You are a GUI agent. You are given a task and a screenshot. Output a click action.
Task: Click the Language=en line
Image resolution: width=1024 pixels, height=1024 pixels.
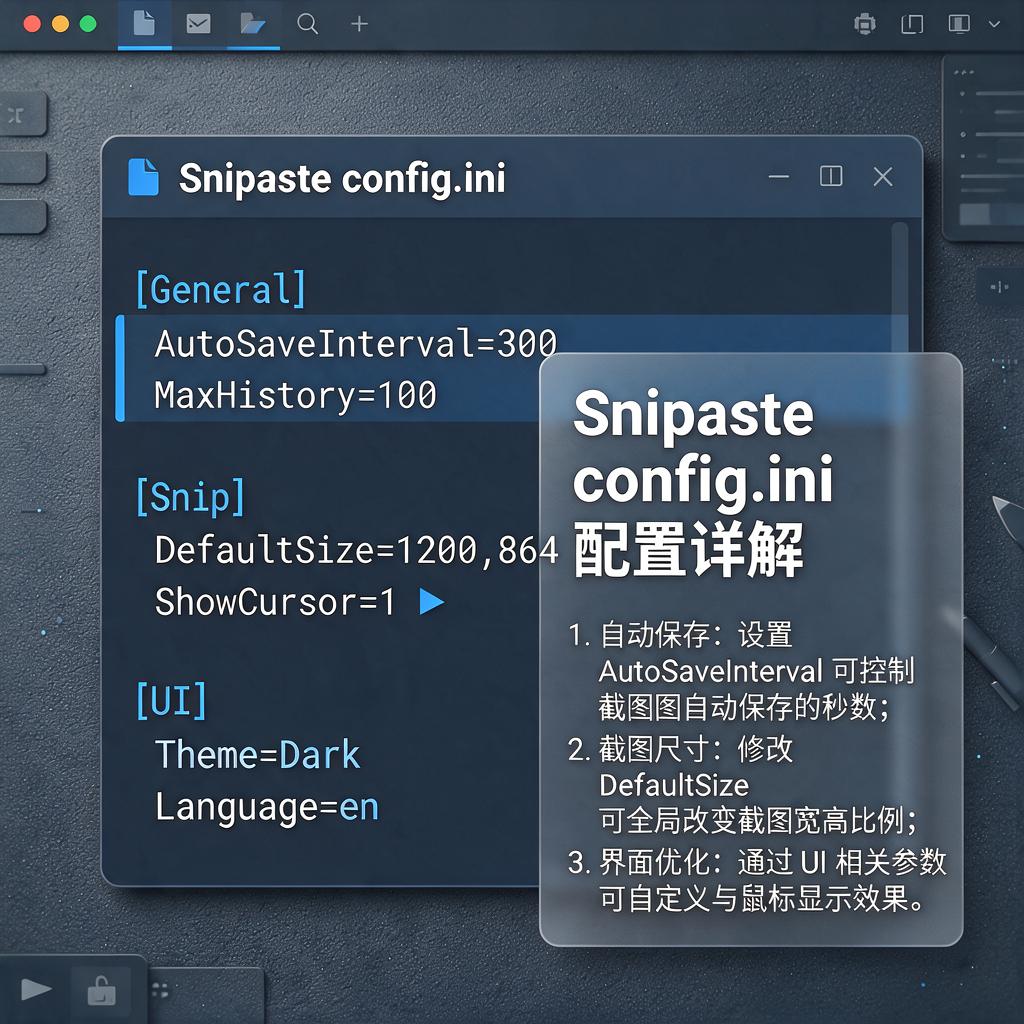266,807
